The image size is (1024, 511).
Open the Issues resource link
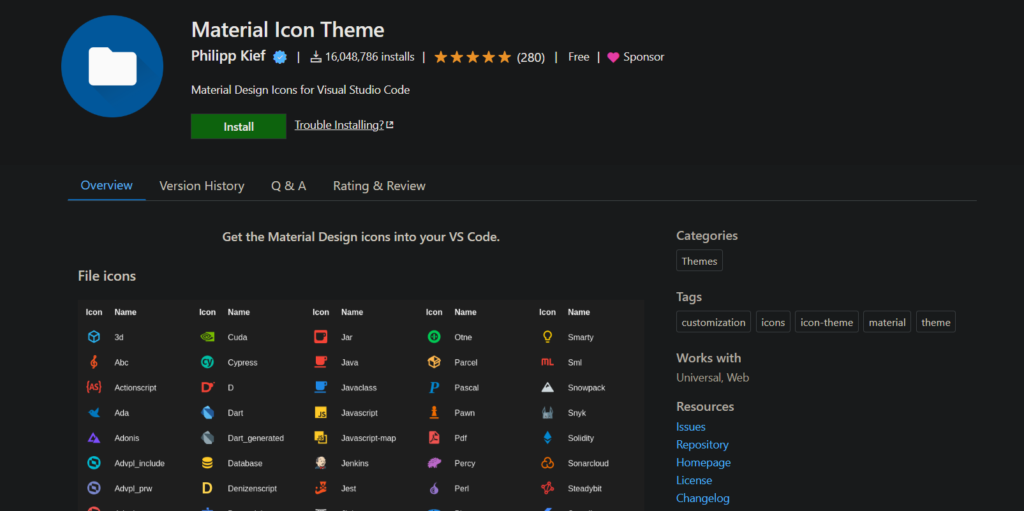[691, 427]
